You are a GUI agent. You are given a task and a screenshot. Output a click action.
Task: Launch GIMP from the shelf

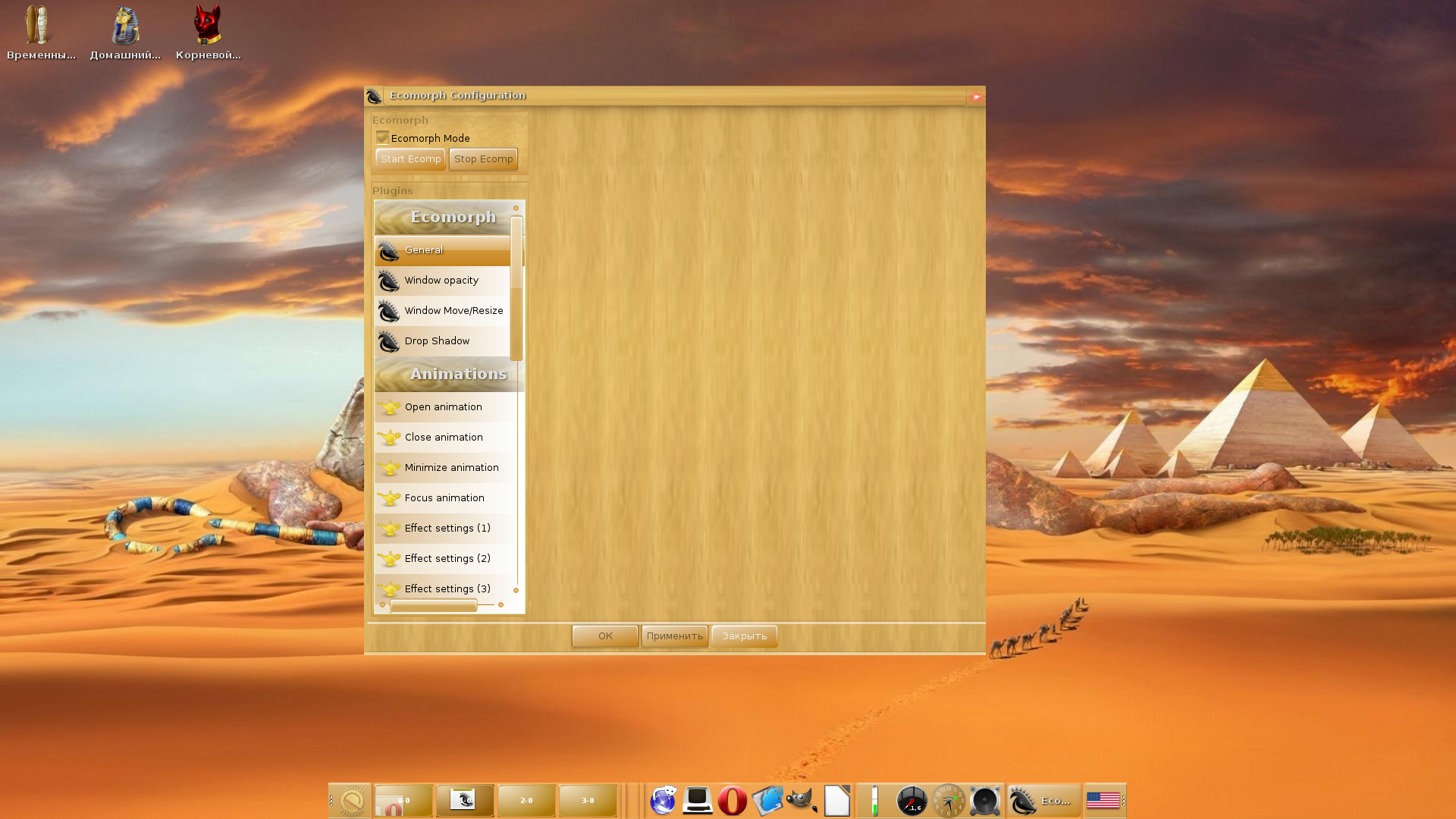802,801
